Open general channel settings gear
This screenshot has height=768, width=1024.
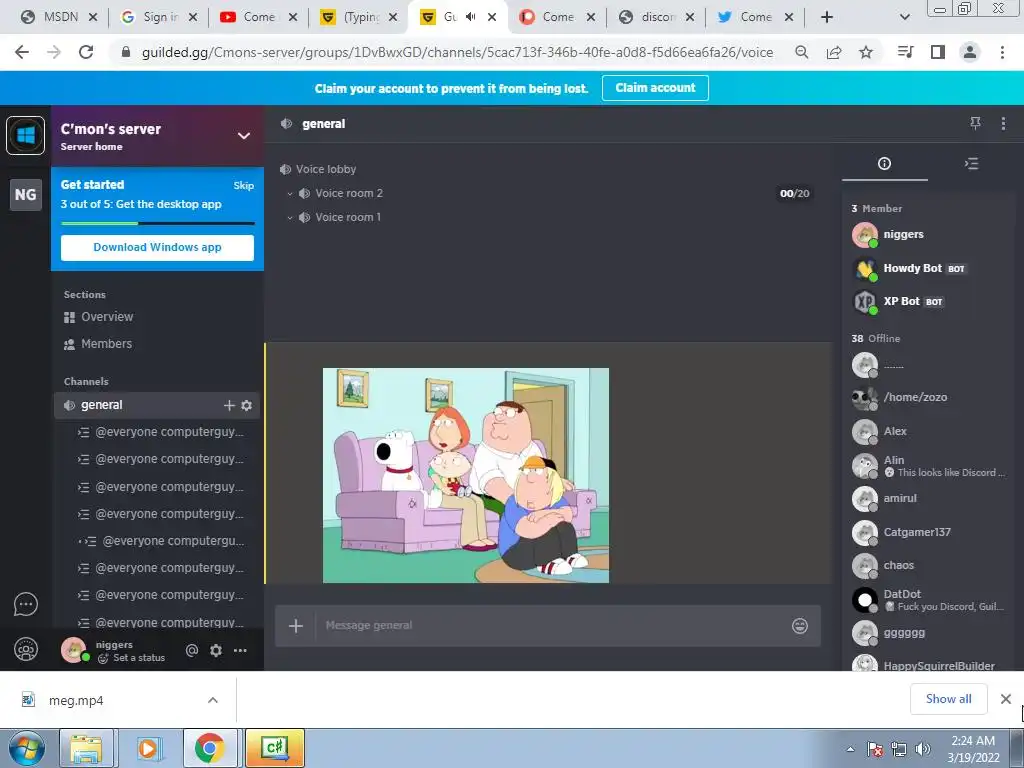coord(247,406)
